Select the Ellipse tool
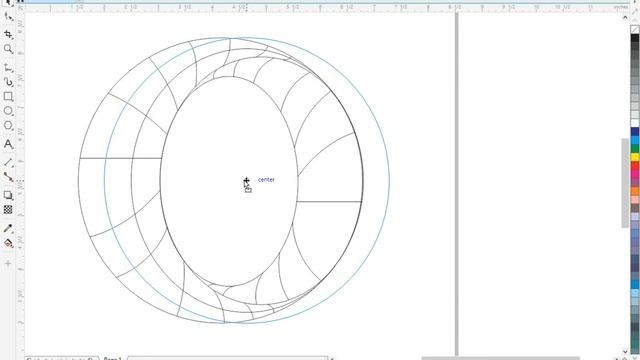This screenshot has height=360, width=640. 8,111
